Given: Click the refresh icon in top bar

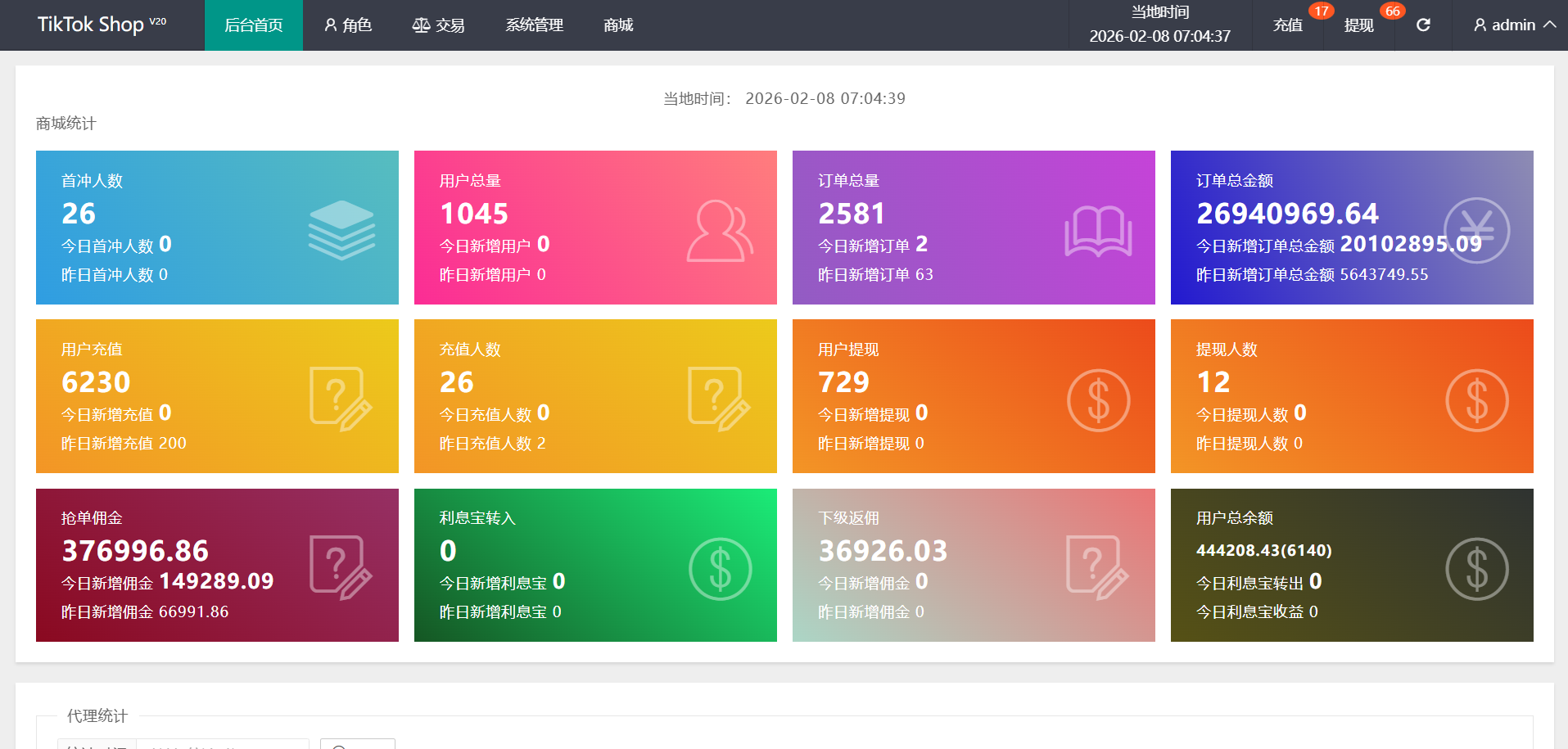Looking at the screenshot, I should click(1423, 25).
